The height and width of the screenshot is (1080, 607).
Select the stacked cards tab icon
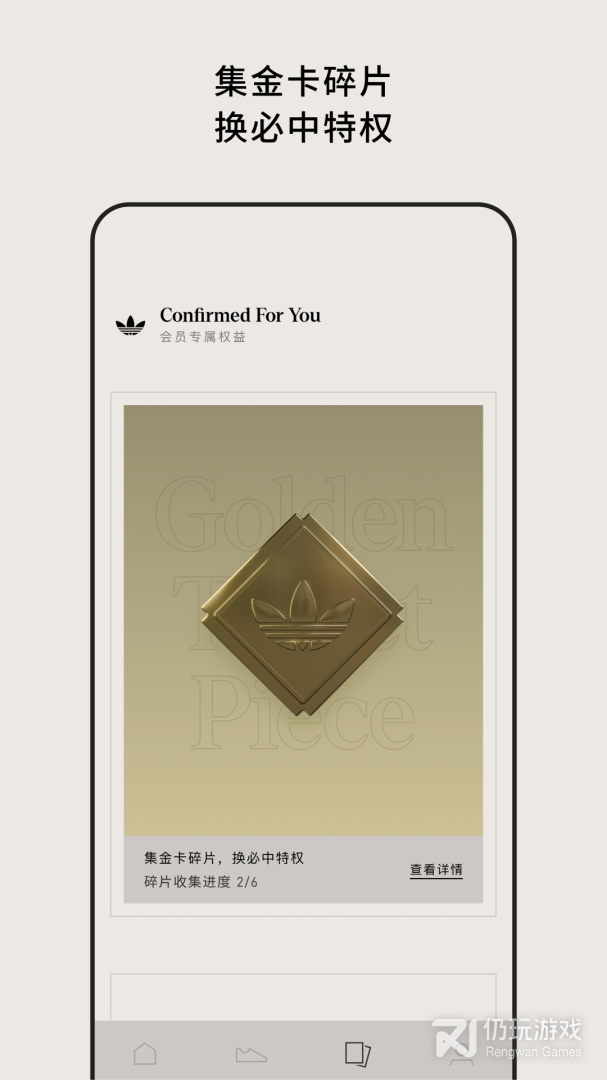pos(358,1054)
